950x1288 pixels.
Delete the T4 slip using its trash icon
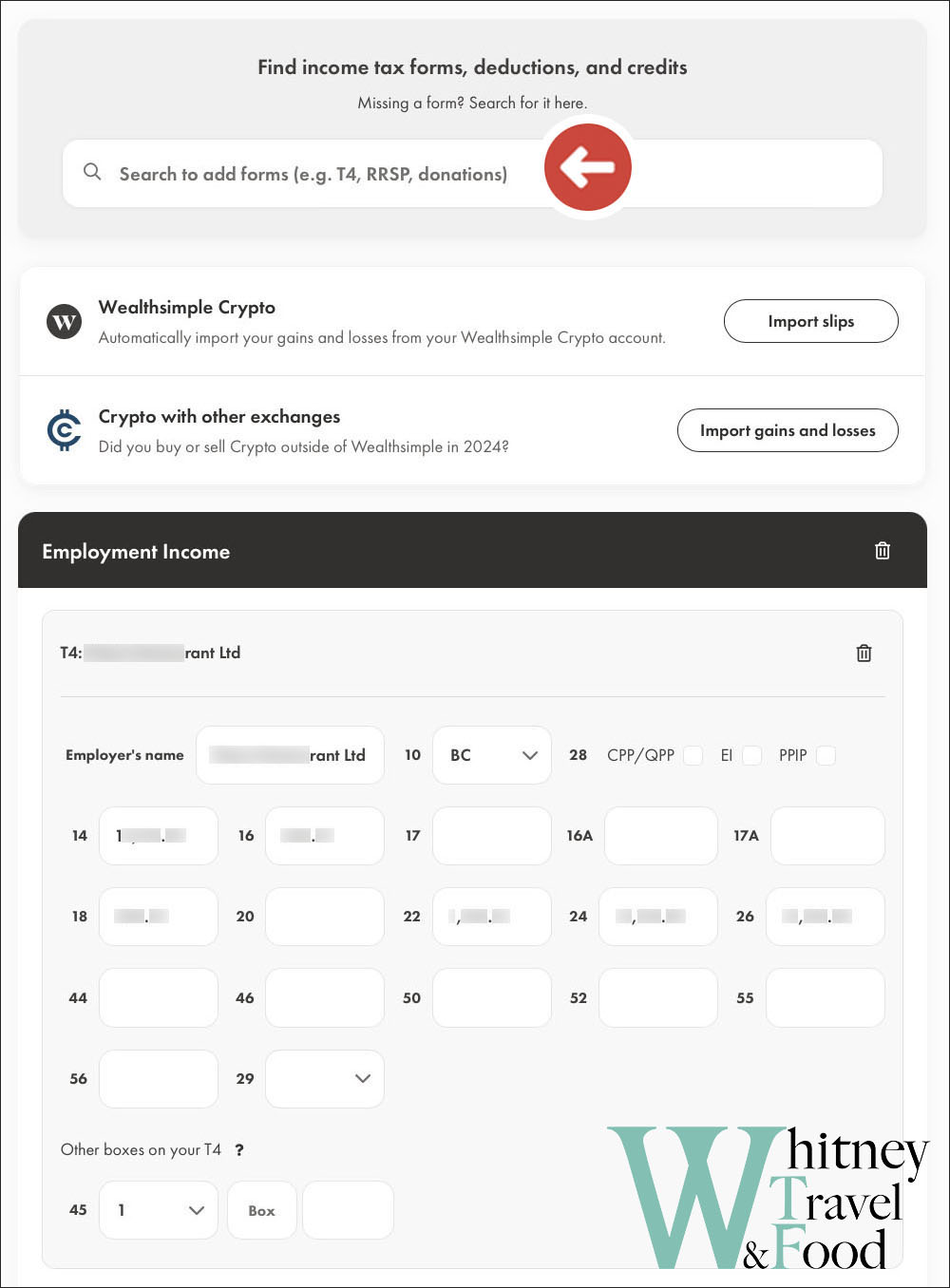pyautogui.click(x=864, y=653)
